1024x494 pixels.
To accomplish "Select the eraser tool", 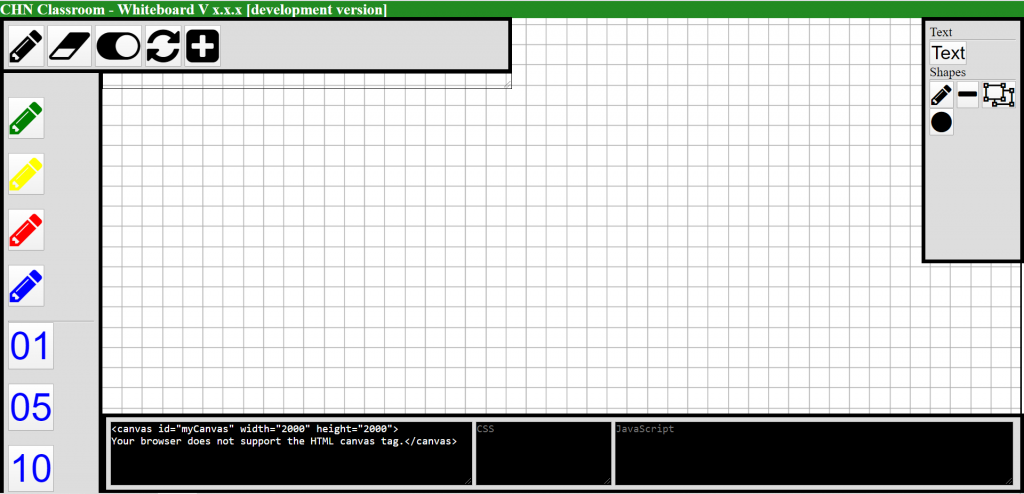I will click(x=69, y=46).
